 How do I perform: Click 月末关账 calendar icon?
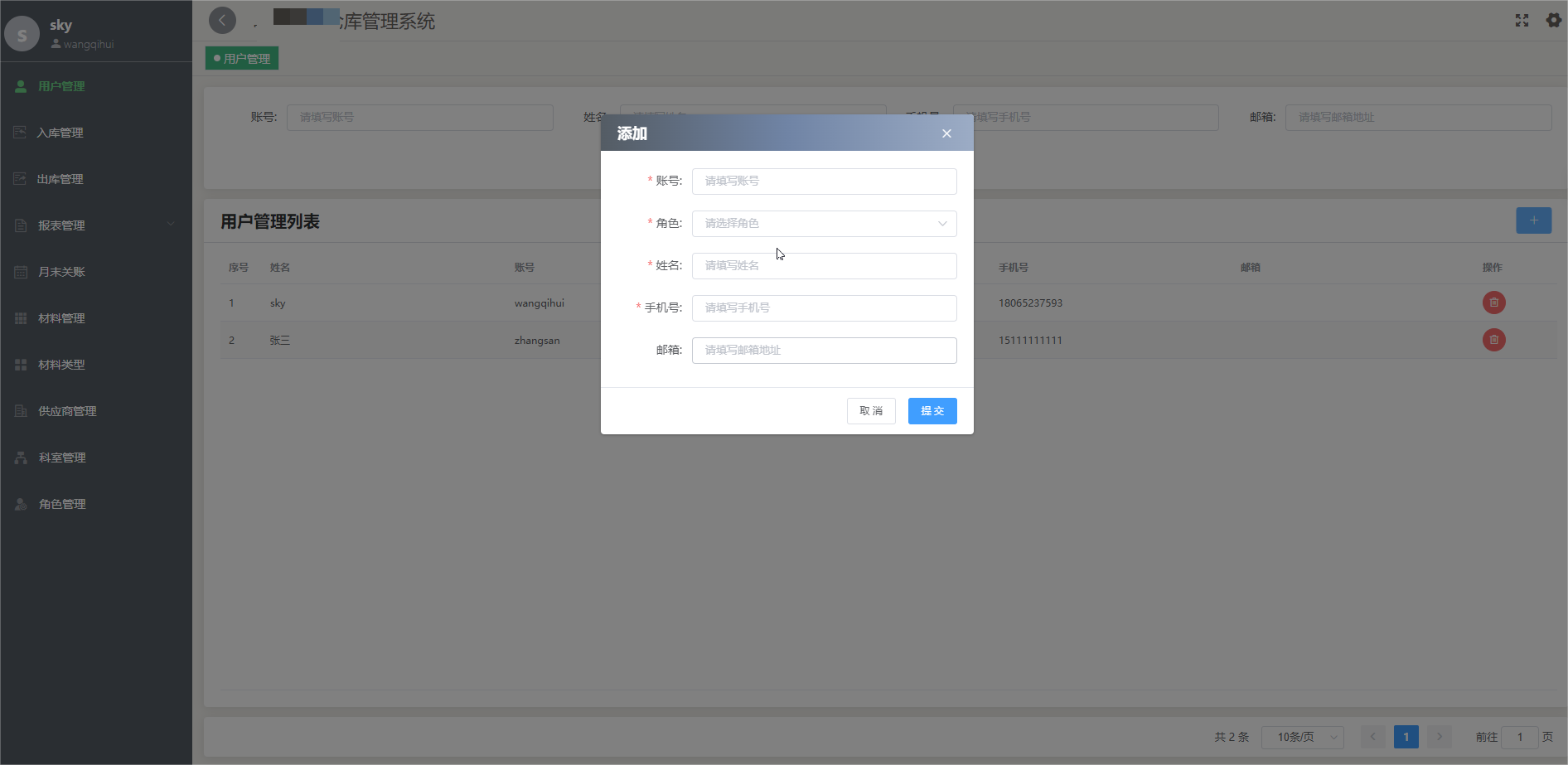point(21,272)
